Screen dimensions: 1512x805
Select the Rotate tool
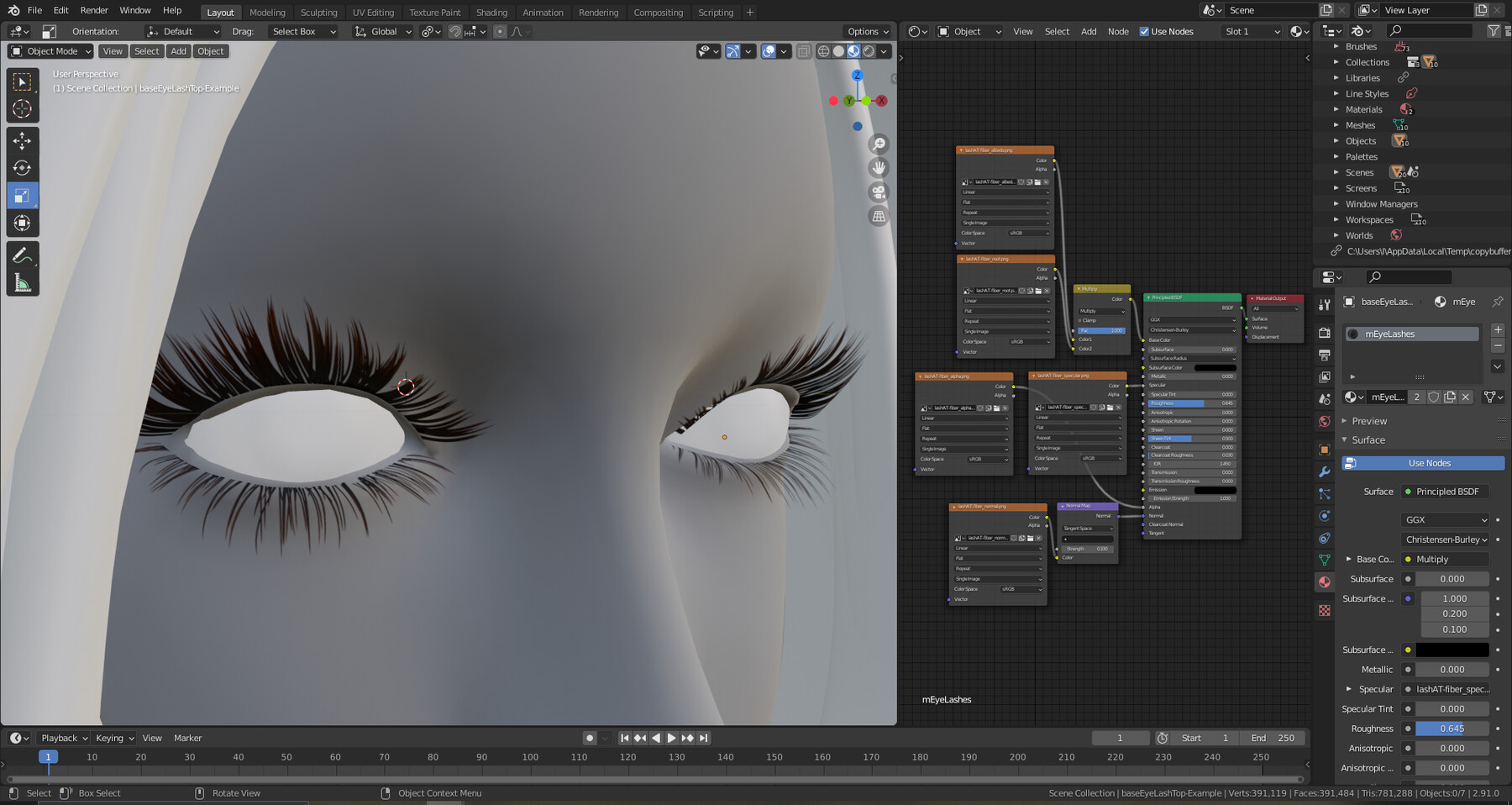[23, 168]
